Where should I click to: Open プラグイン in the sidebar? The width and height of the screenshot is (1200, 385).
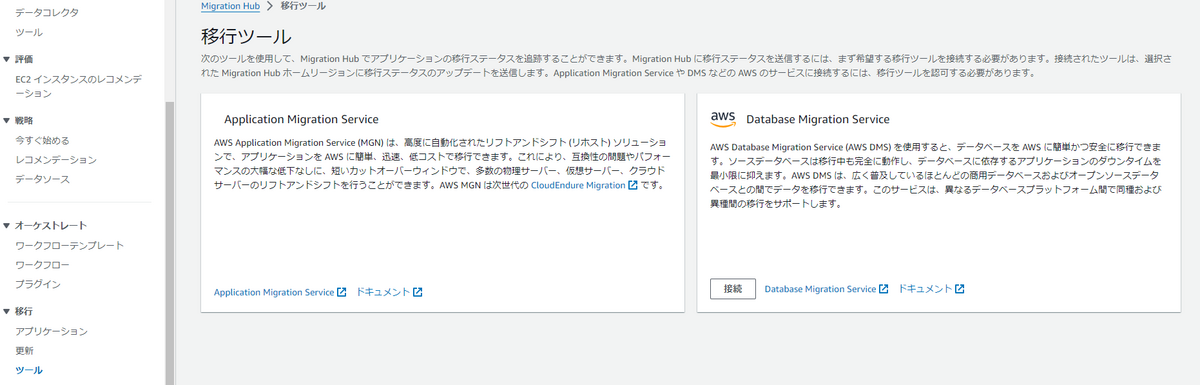tap(38, 284)
